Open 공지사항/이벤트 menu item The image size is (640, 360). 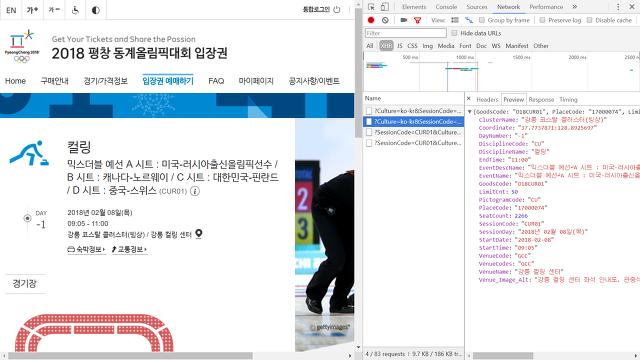(314, 81)
